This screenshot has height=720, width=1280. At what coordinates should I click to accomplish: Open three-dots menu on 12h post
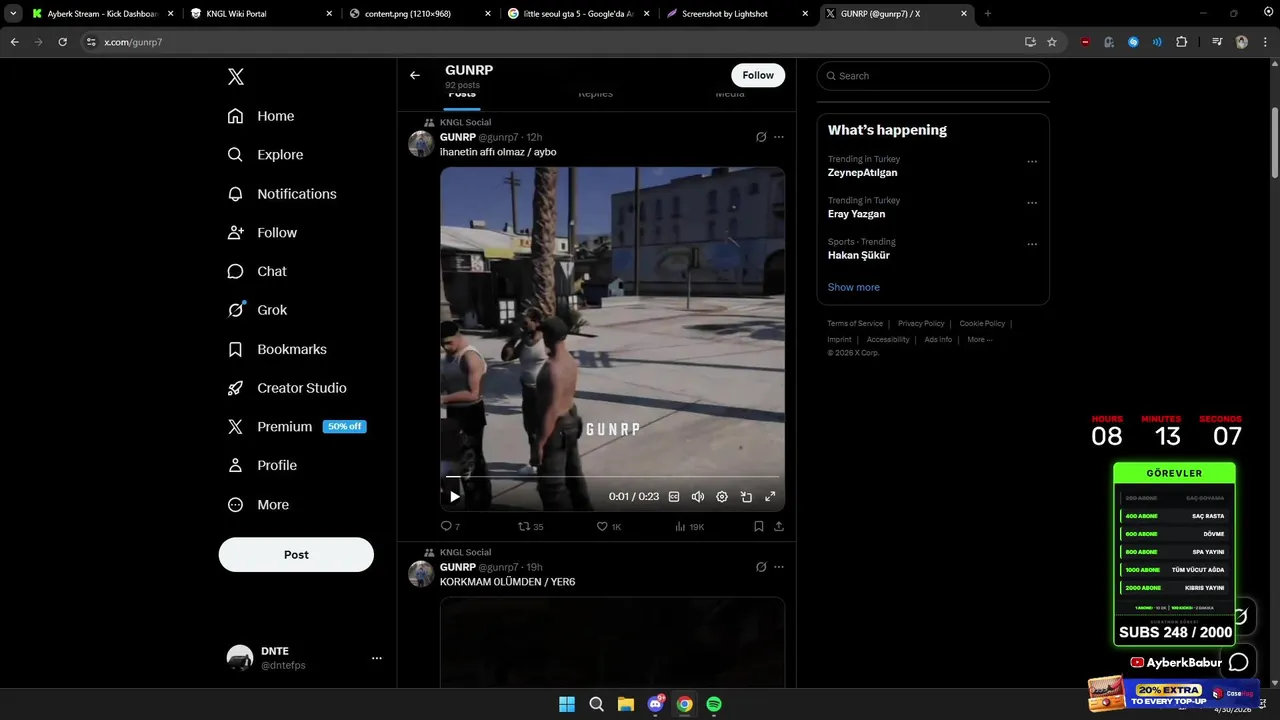point(779,137)
